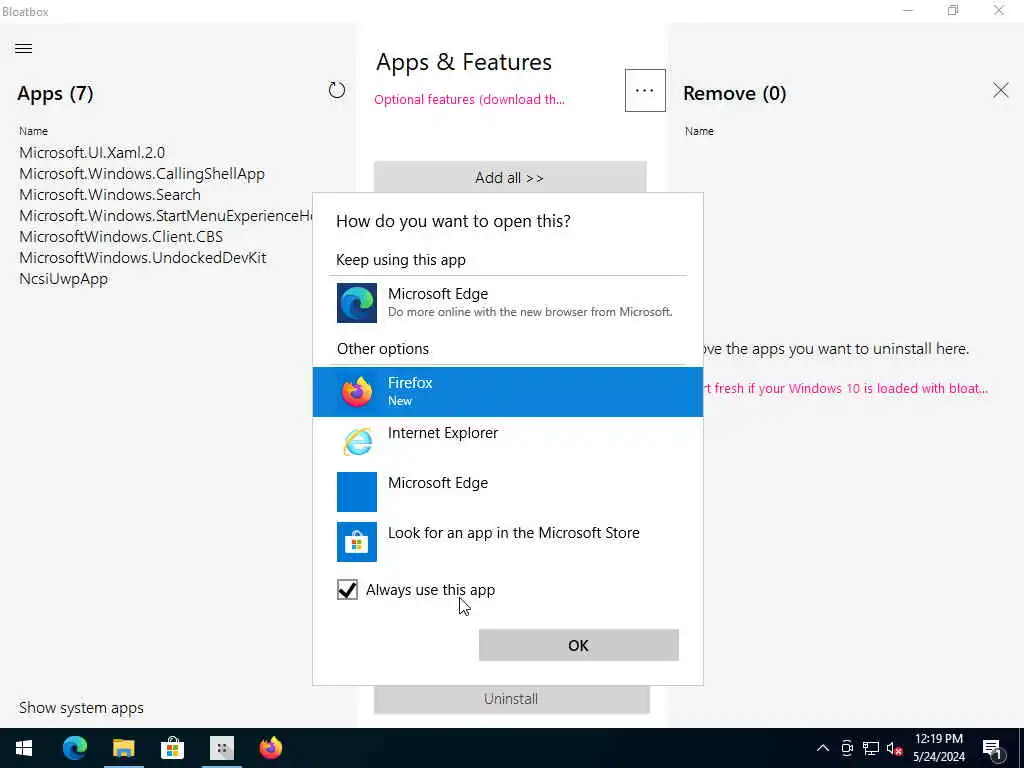Select Microsoft Edge under Keep using this app

(x=508, y=302)
